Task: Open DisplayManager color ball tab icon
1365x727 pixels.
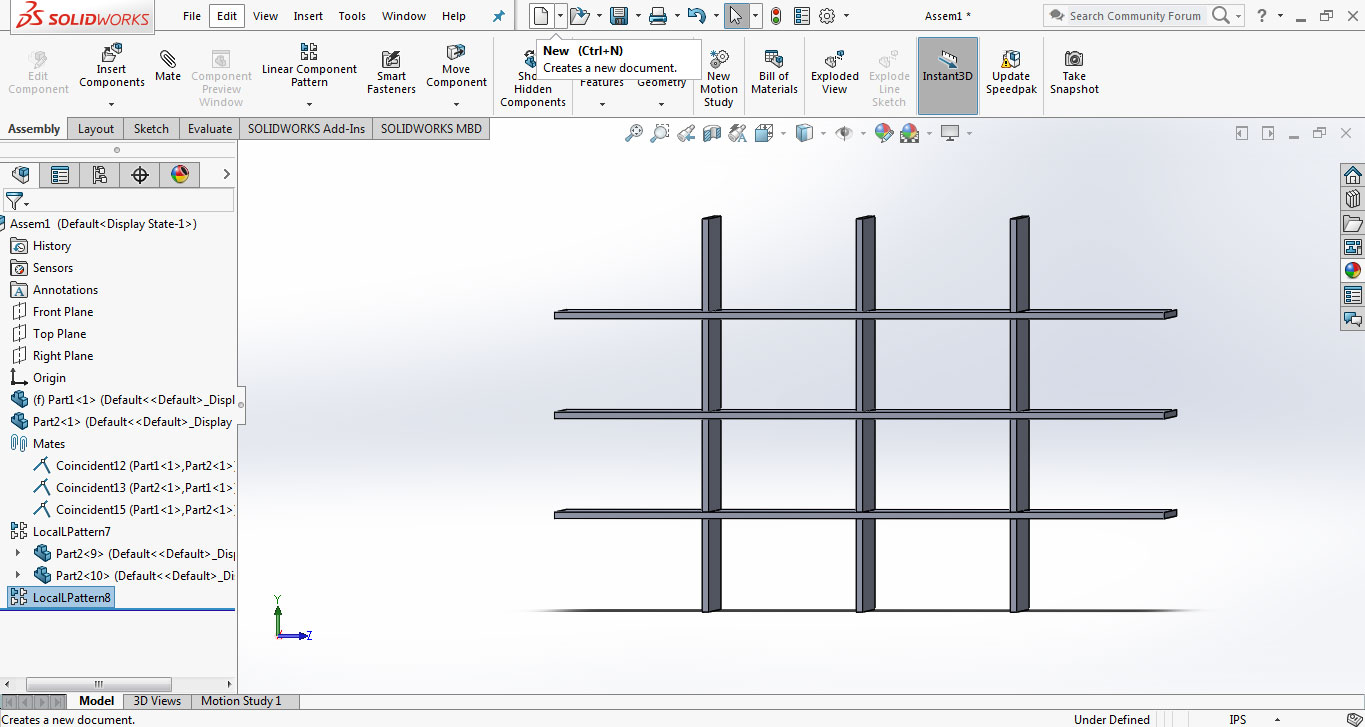Action: [180, 175]
